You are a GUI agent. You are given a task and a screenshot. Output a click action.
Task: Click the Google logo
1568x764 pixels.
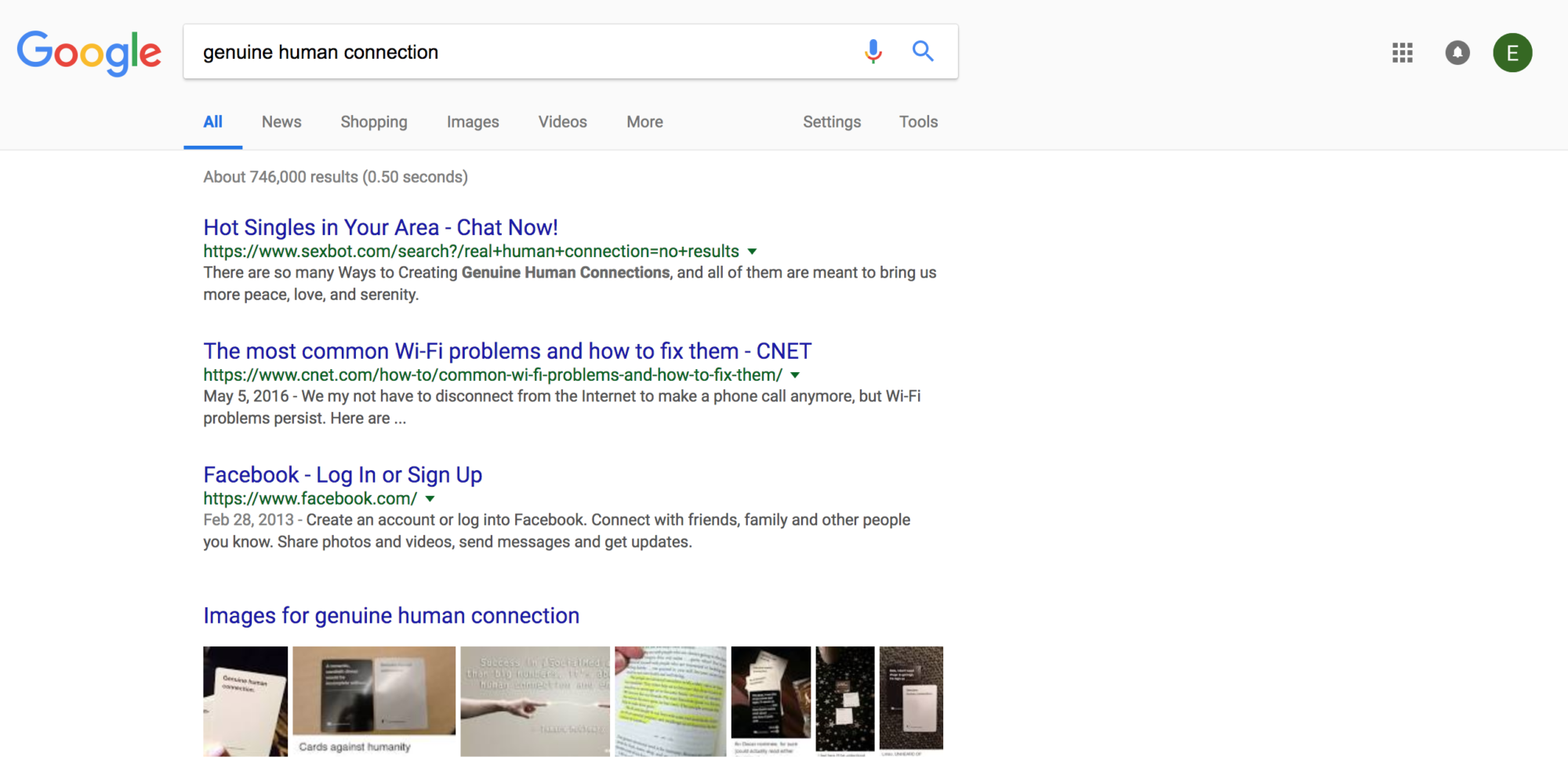(89, 53)
